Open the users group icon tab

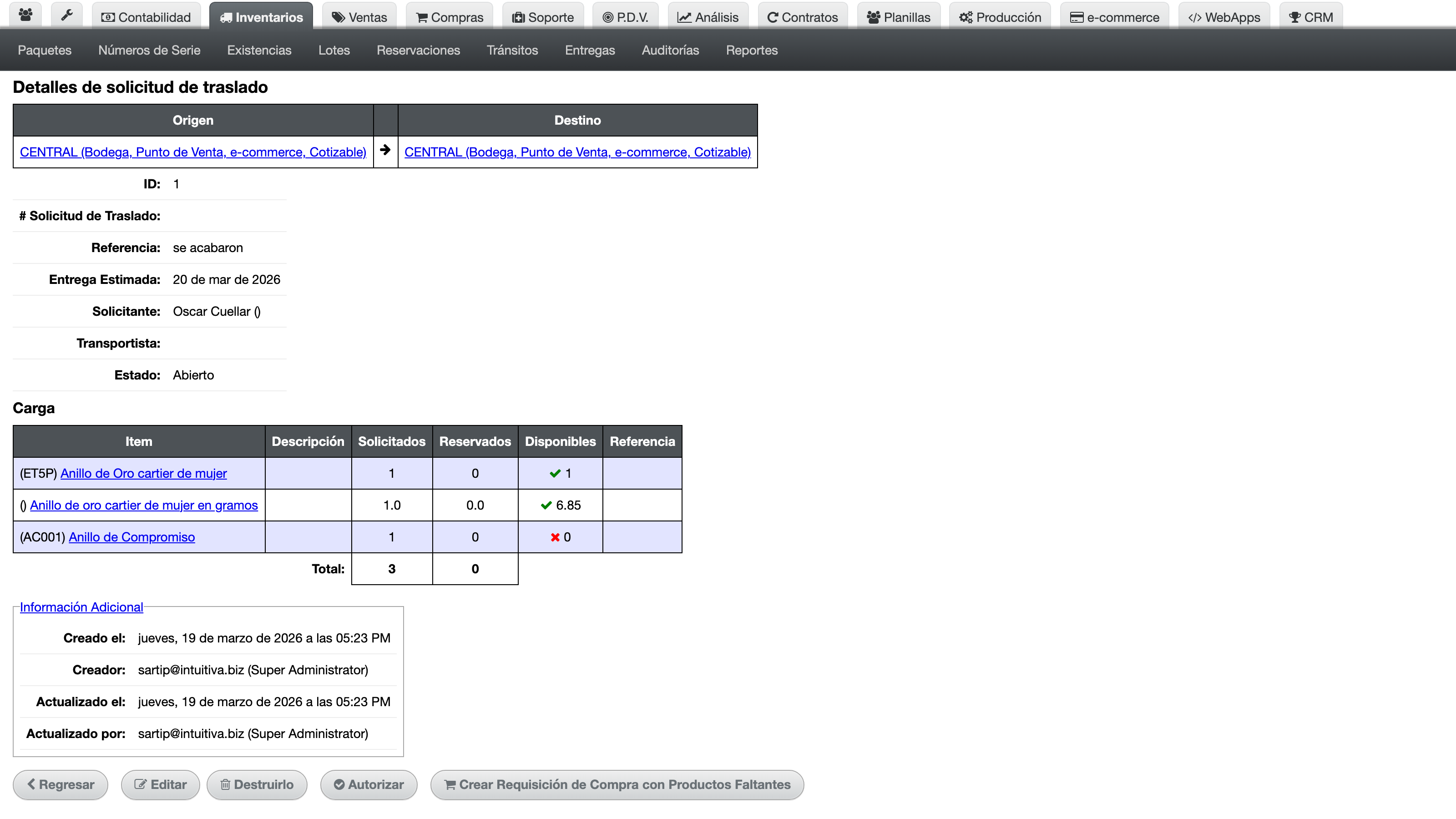click(x=25, y=16)
